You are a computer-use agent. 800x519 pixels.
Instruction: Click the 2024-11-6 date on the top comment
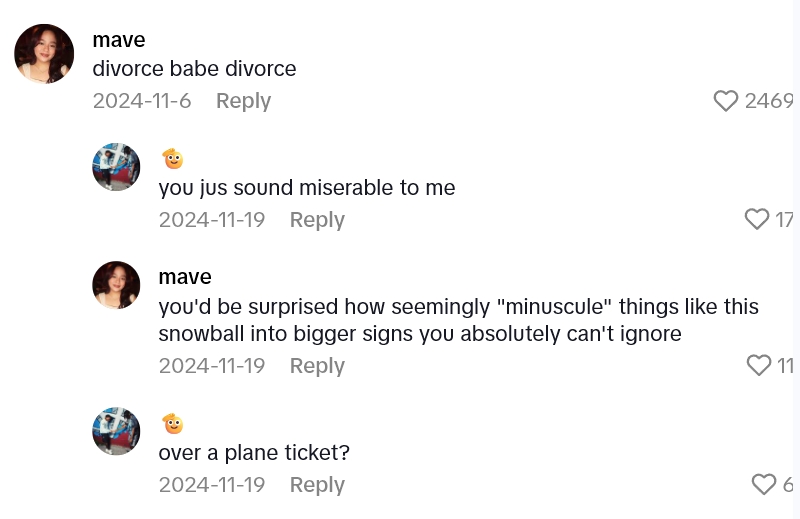click(x=141, y=101)
